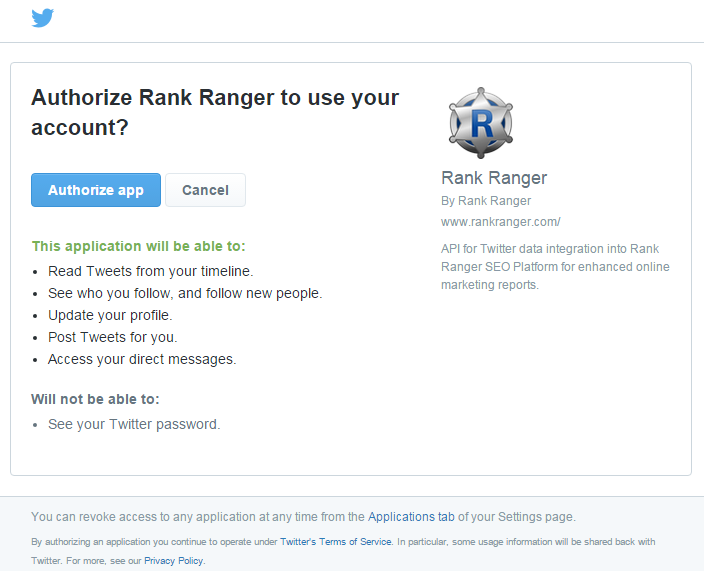Click the 'By Rank Ranger' author line
The image size is (704, 571).
click(x=486, y=201)
